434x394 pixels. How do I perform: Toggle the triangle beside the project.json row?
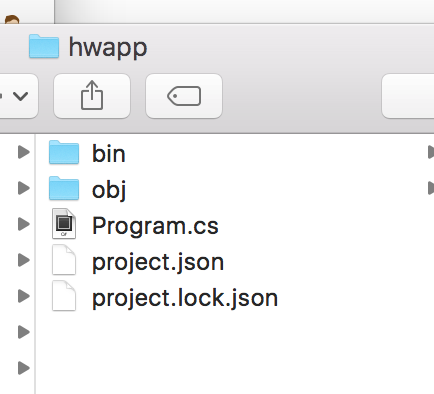coord(23,260)
